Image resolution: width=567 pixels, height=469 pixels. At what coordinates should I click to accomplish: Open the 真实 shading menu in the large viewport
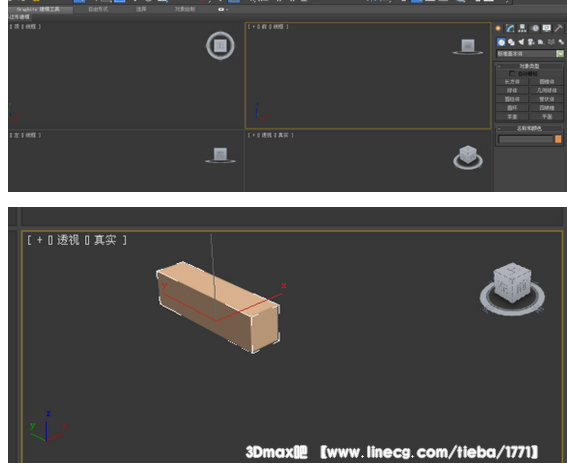[105, 240]
